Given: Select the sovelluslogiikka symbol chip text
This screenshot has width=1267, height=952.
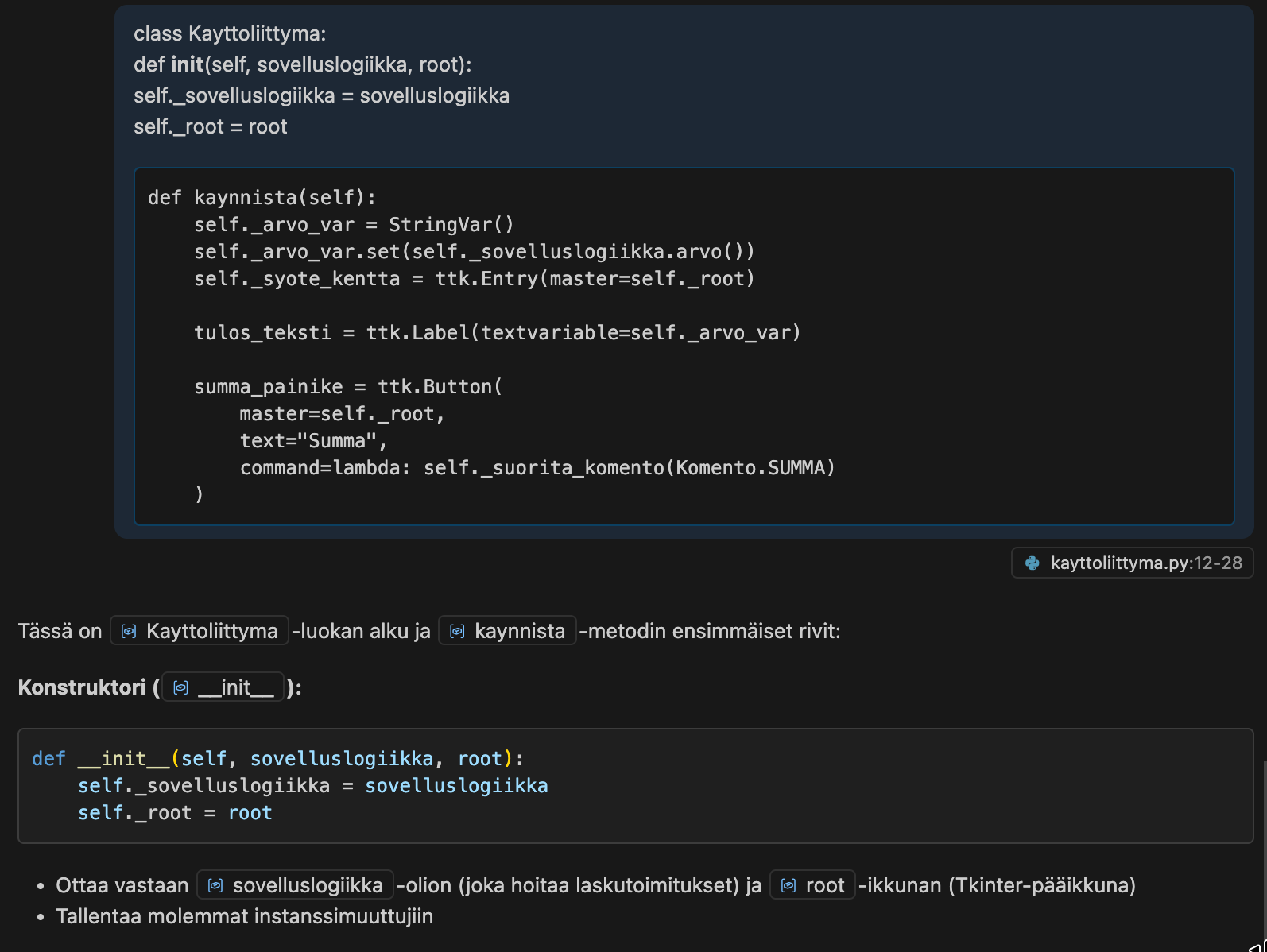Looking at the screenshot, I should click(308, 885).
